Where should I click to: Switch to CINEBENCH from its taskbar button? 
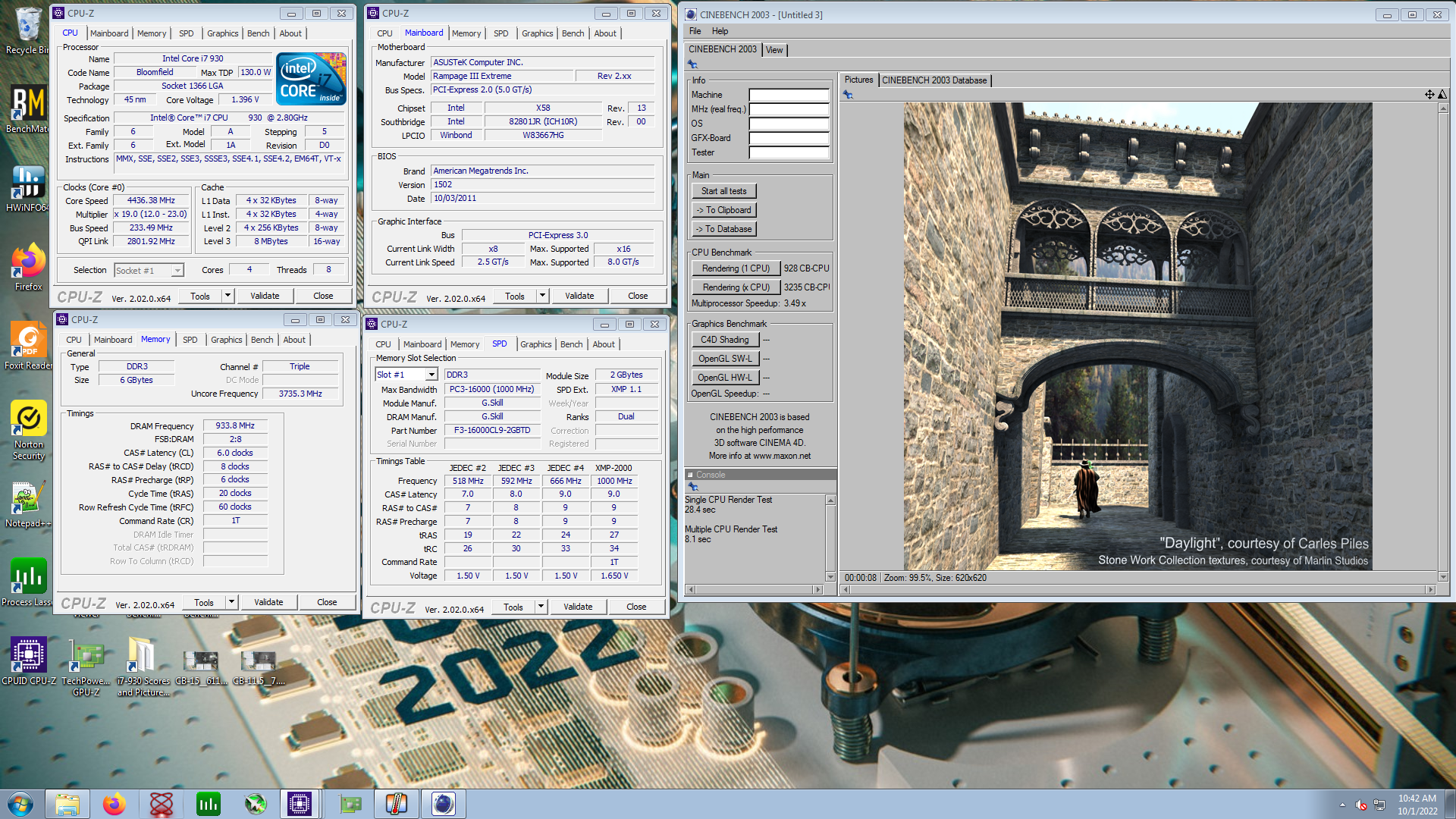[x=443, y=804]
